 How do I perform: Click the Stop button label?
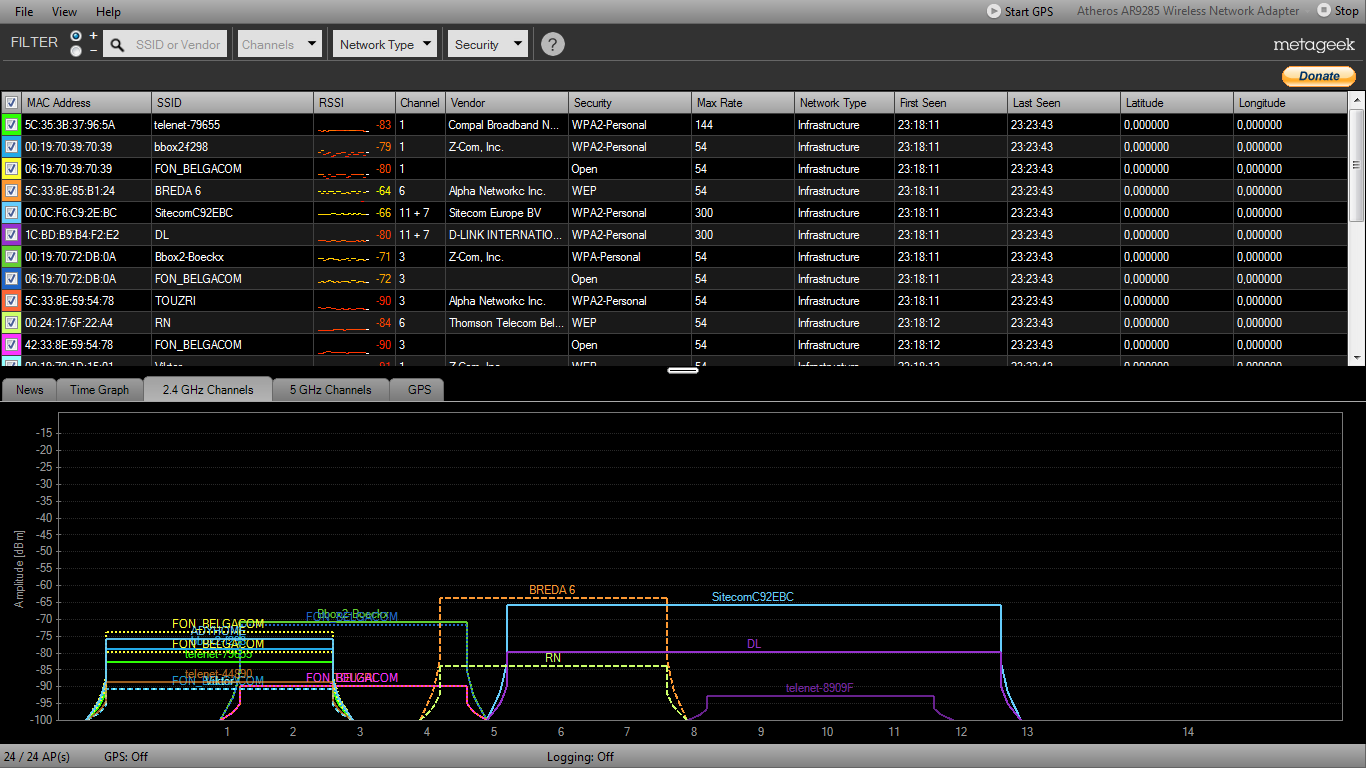[x=1347, y=11]
